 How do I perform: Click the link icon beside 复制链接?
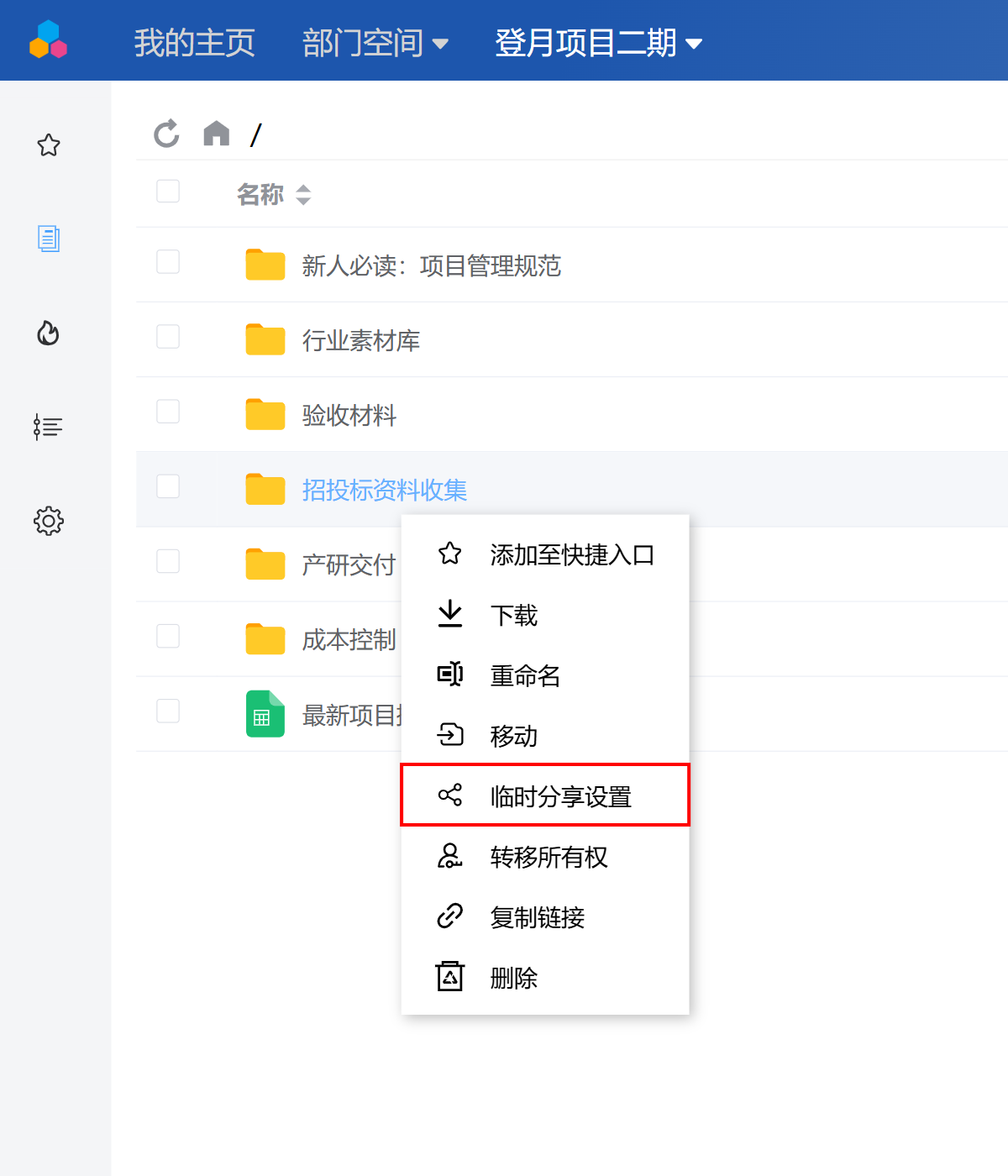click(x=450, y=916)
